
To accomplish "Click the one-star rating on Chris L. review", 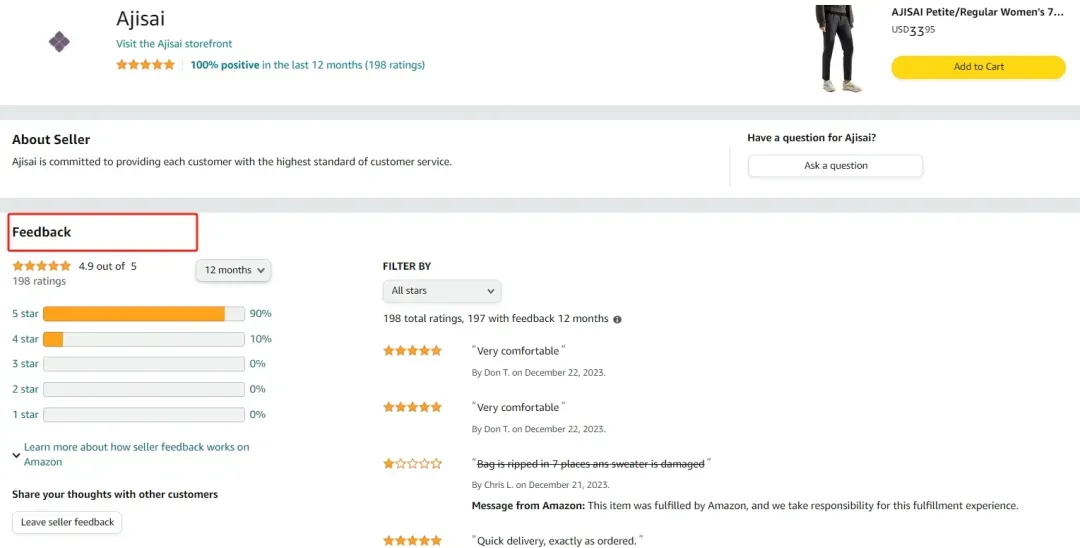I will point(413,464).
